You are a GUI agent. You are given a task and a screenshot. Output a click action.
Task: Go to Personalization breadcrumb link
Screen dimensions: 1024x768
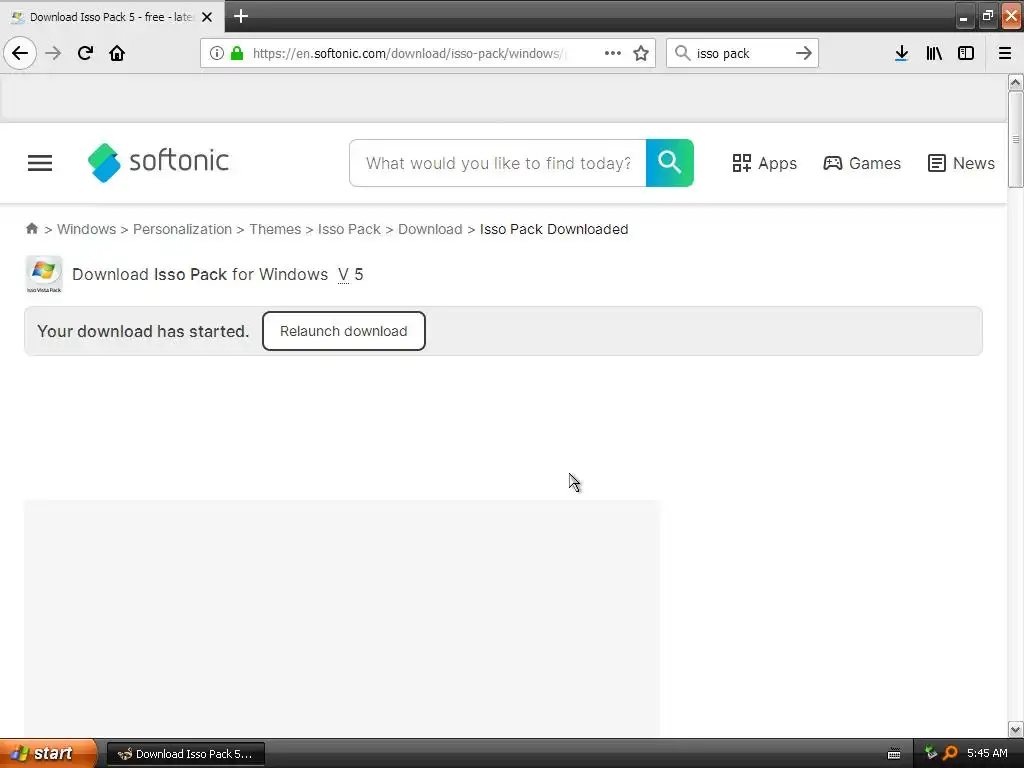point(182,229)
